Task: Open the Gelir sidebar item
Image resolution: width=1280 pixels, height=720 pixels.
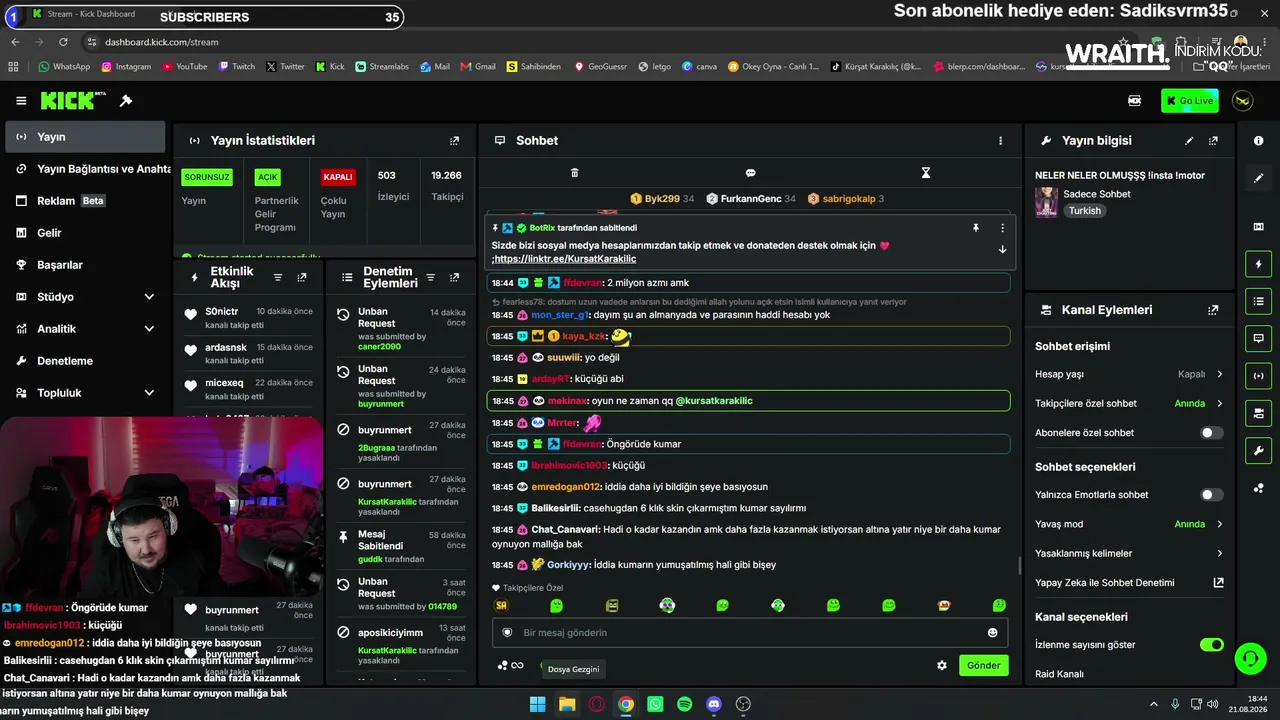Action: coord(85,233)
